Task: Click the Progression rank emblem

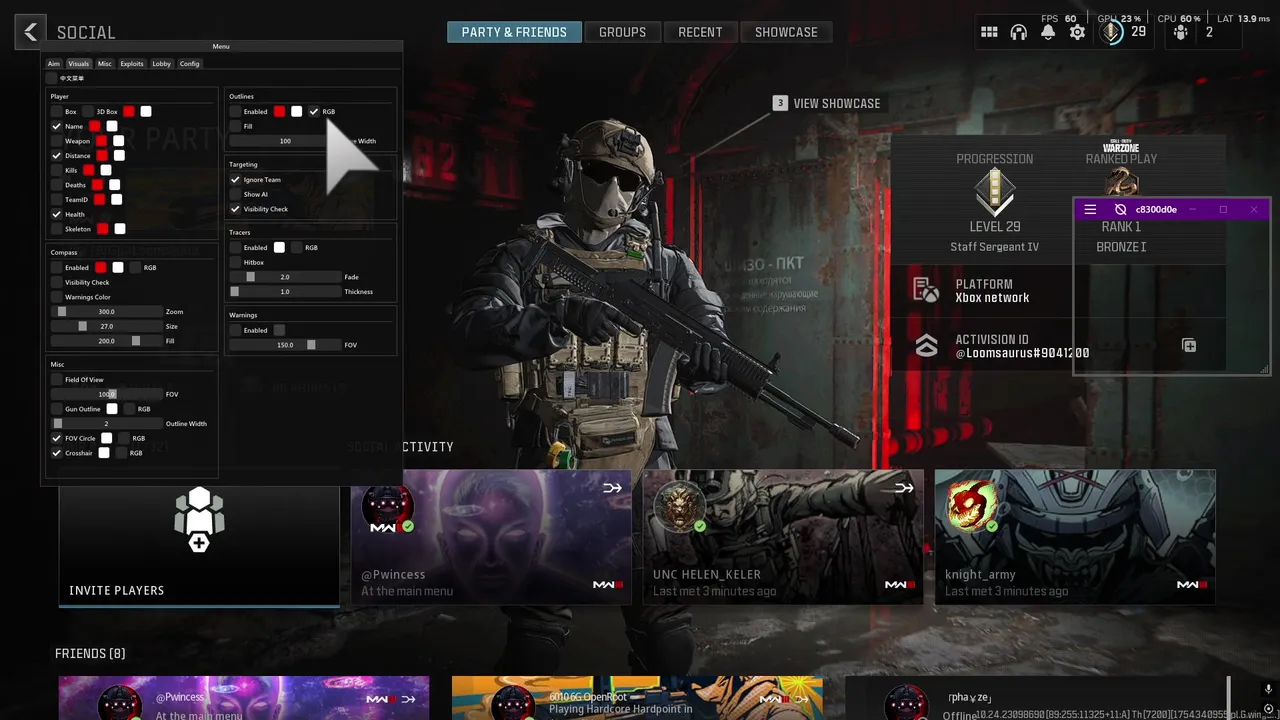Action: pyautogui.click(x=994, y=192)
